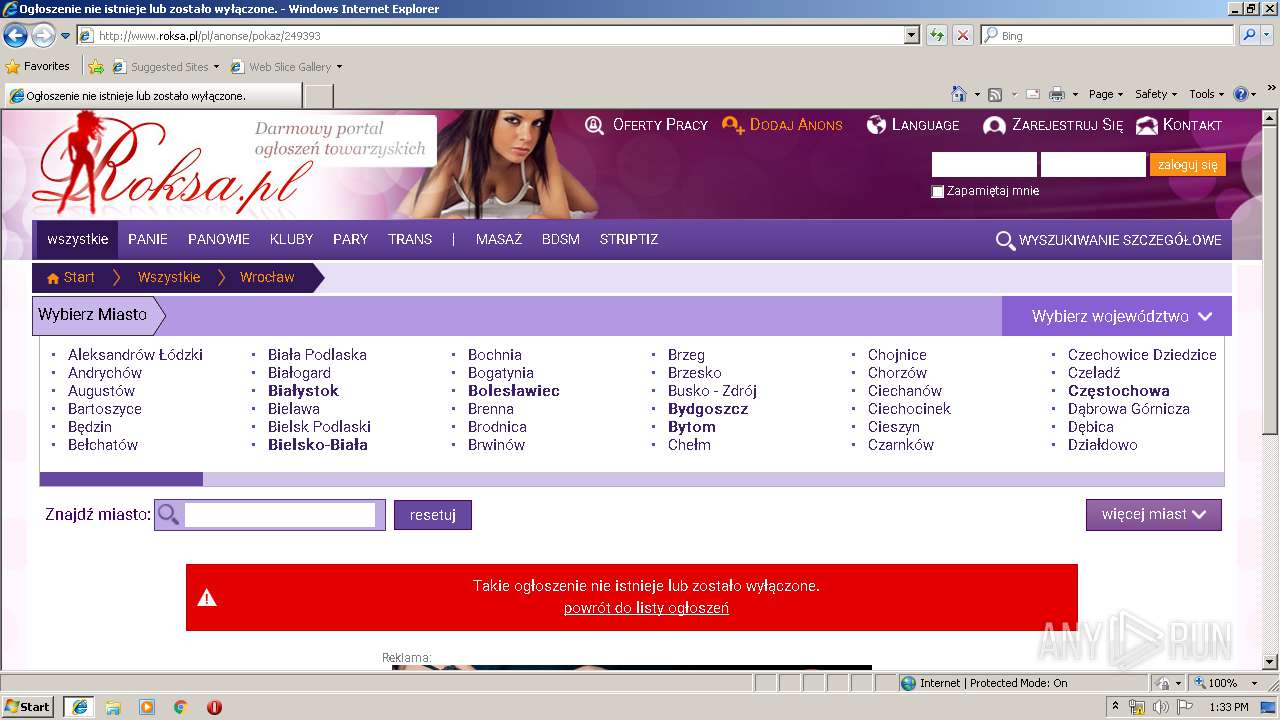Click the IE Help question mark icon
1280x720 pixels.
point(1241,94)
